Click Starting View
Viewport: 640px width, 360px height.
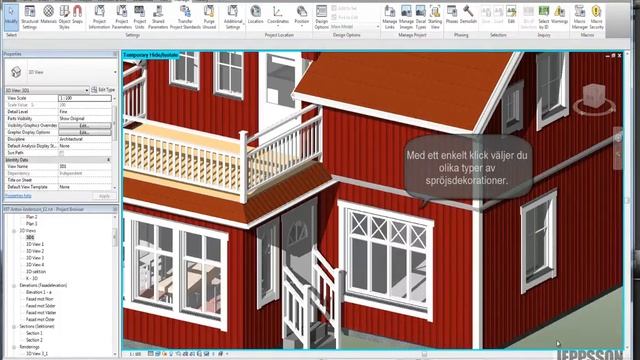point(435,18)
